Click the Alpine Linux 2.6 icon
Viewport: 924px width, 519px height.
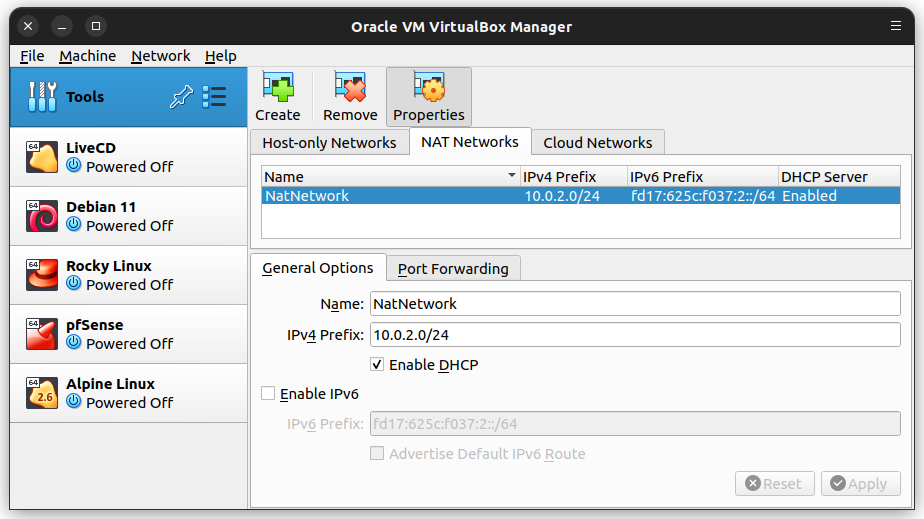[42, 392]
